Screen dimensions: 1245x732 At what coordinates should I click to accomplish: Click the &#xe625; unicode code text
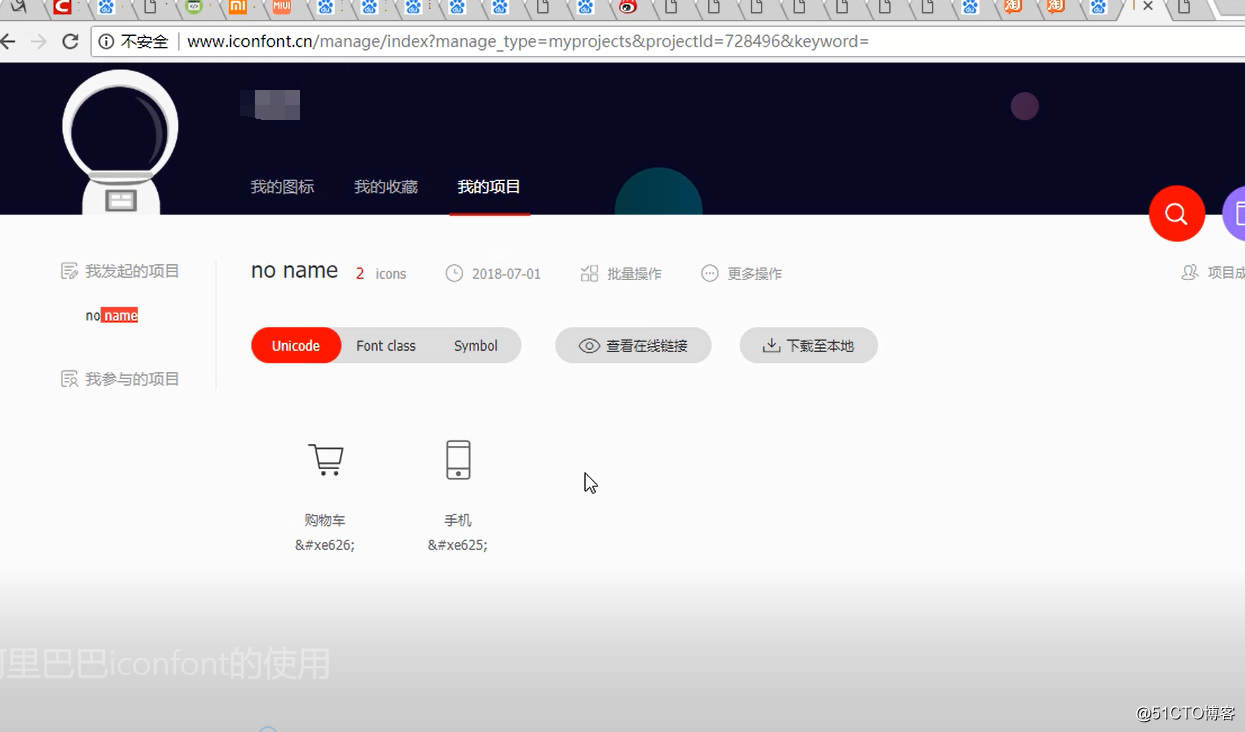[458, 545]
